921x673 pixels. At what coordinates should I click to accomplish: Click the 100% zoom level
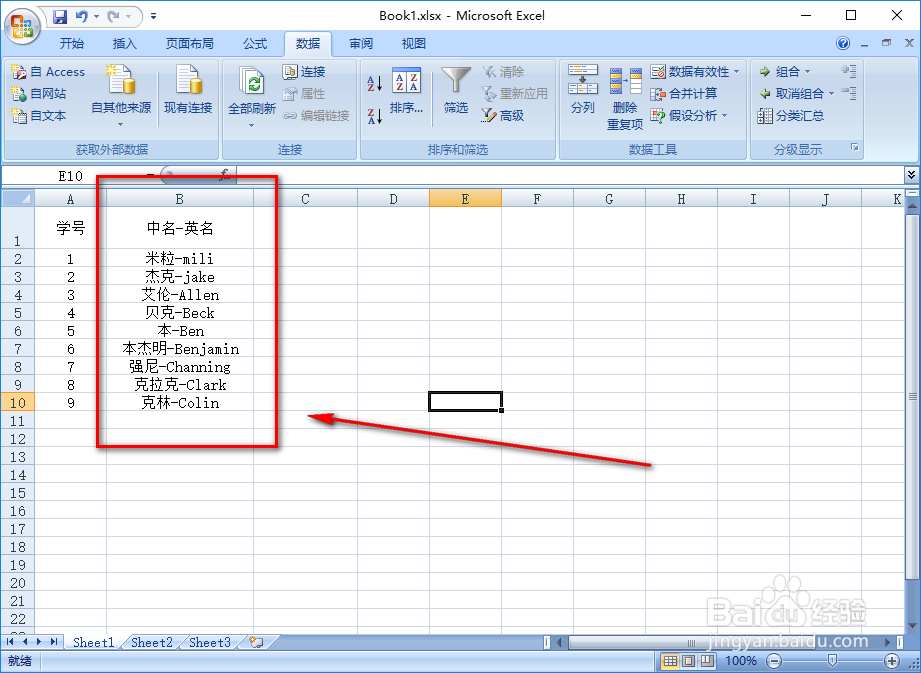coord(741,661)
